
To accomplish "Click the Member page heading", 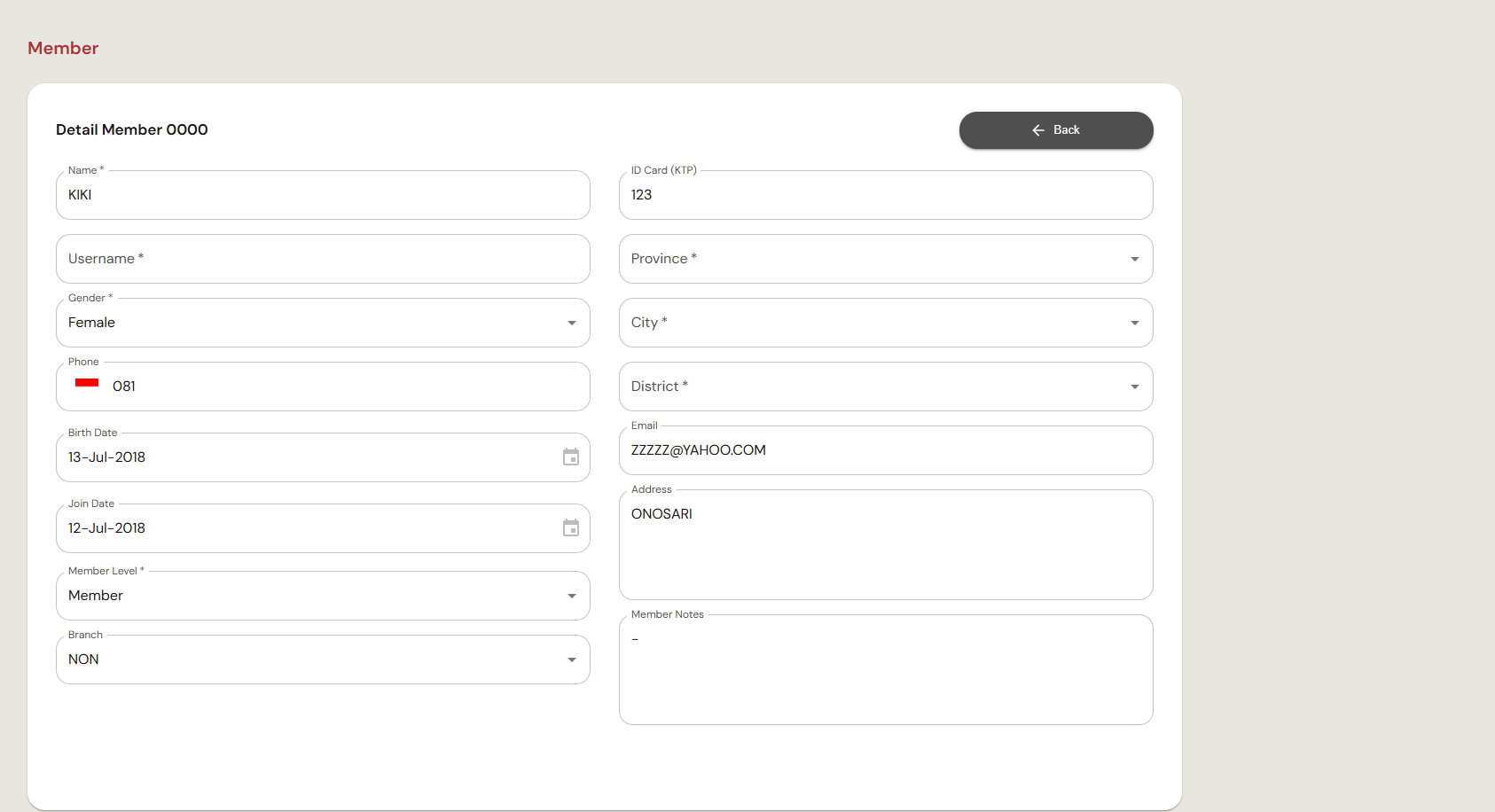I will pos(63,48).
